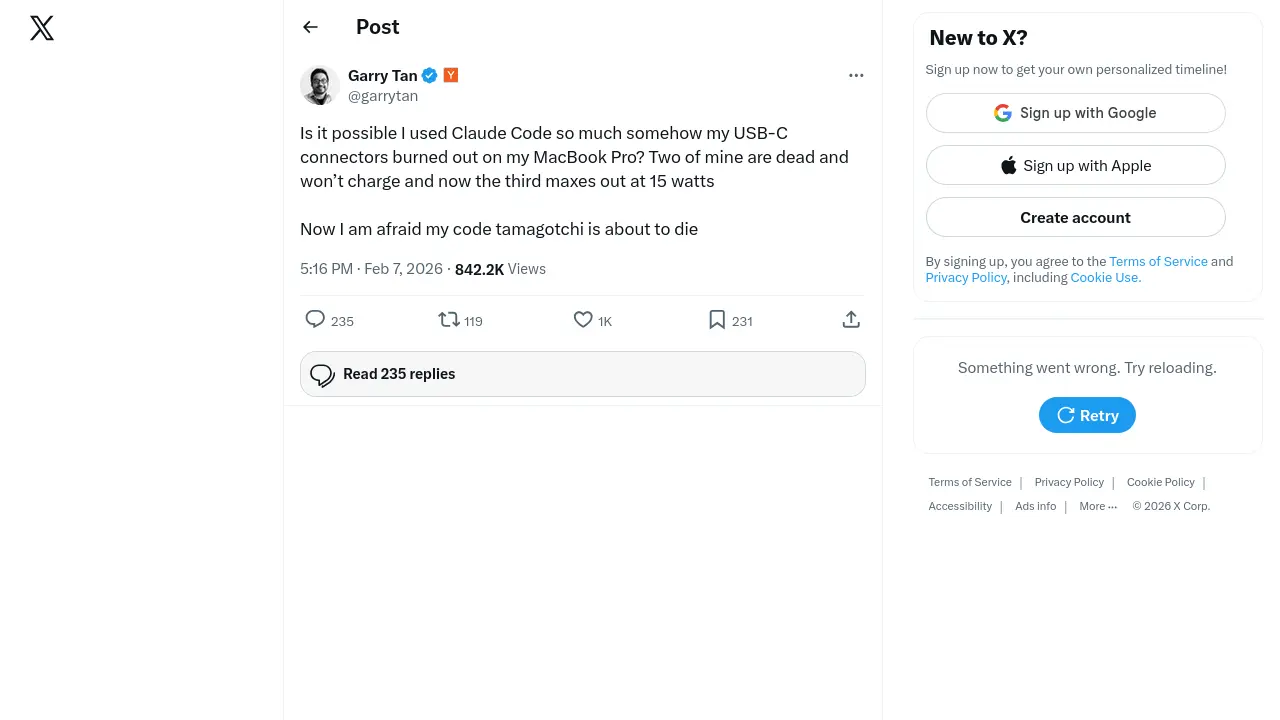
Task: Click the X logo icon
Action: coord(42,28)
